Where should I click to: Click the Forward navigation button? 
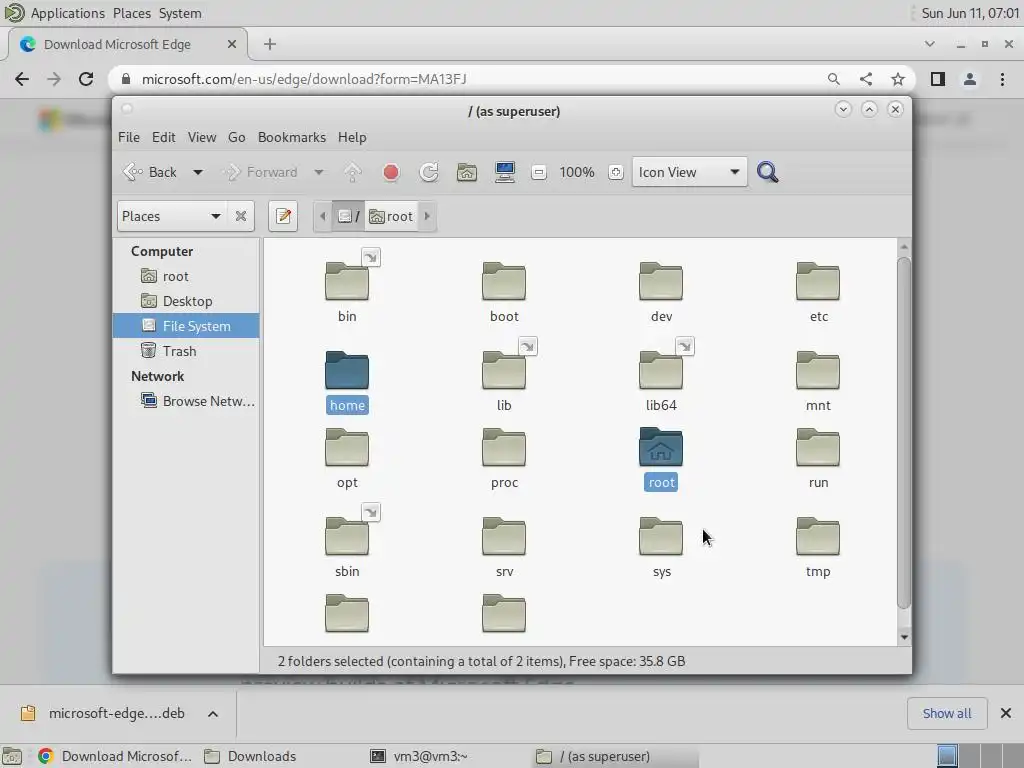261,172
